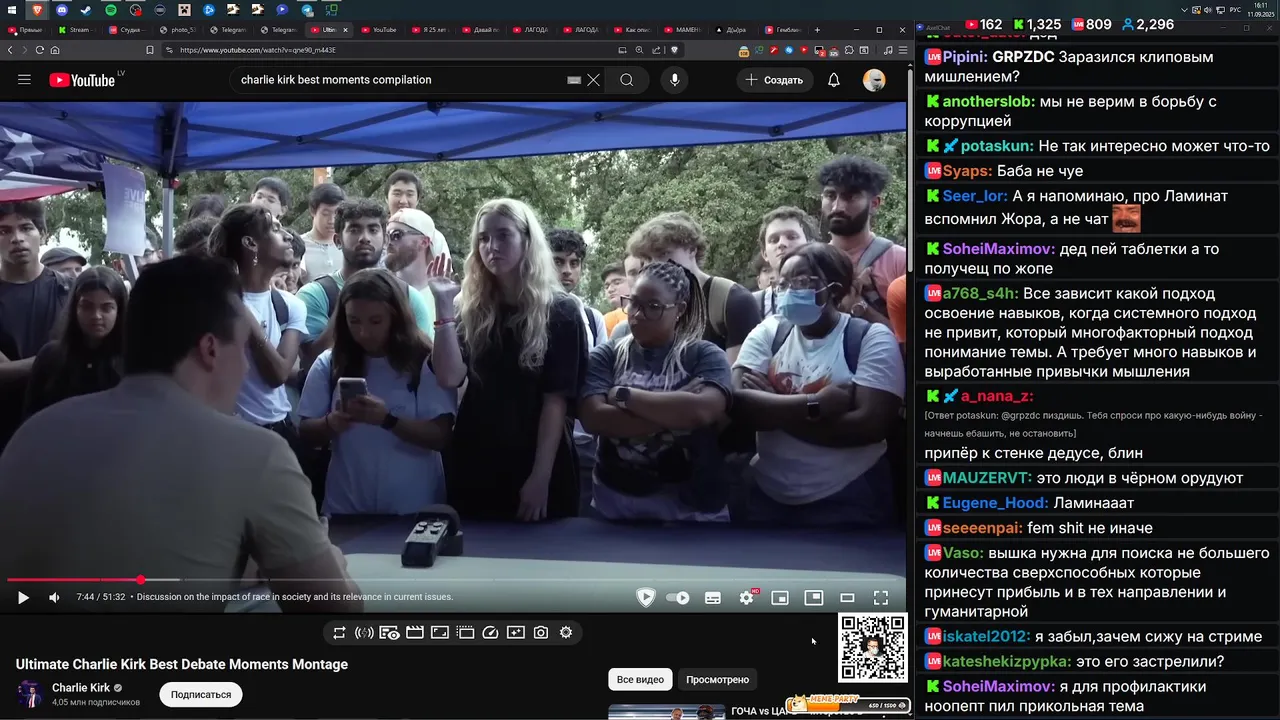
Task: Switch to theater mode
Action: 847,598
